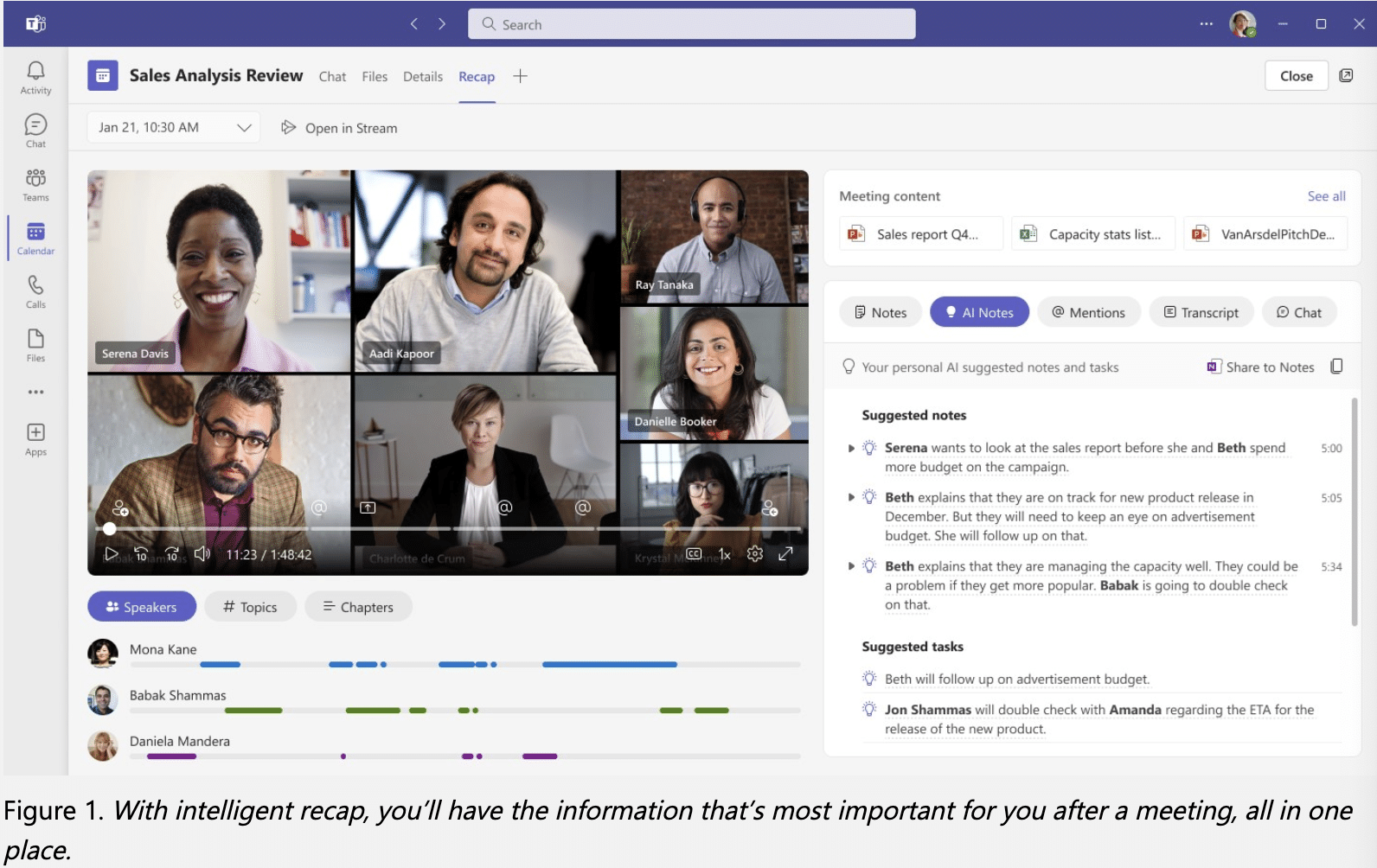
Task: Jump to the 5:34 note timestamp
Action: [x=1331, y=566]
